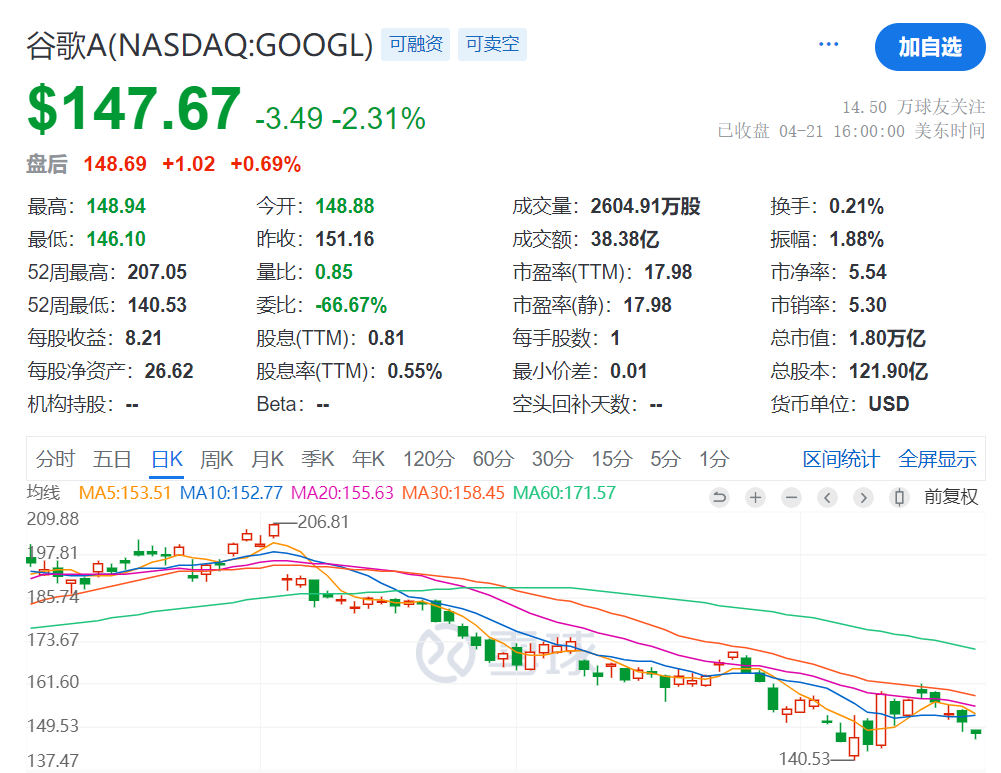Click the 52周最低 value 140.53
Viewport: 1001px width, 773px height.
157,305
